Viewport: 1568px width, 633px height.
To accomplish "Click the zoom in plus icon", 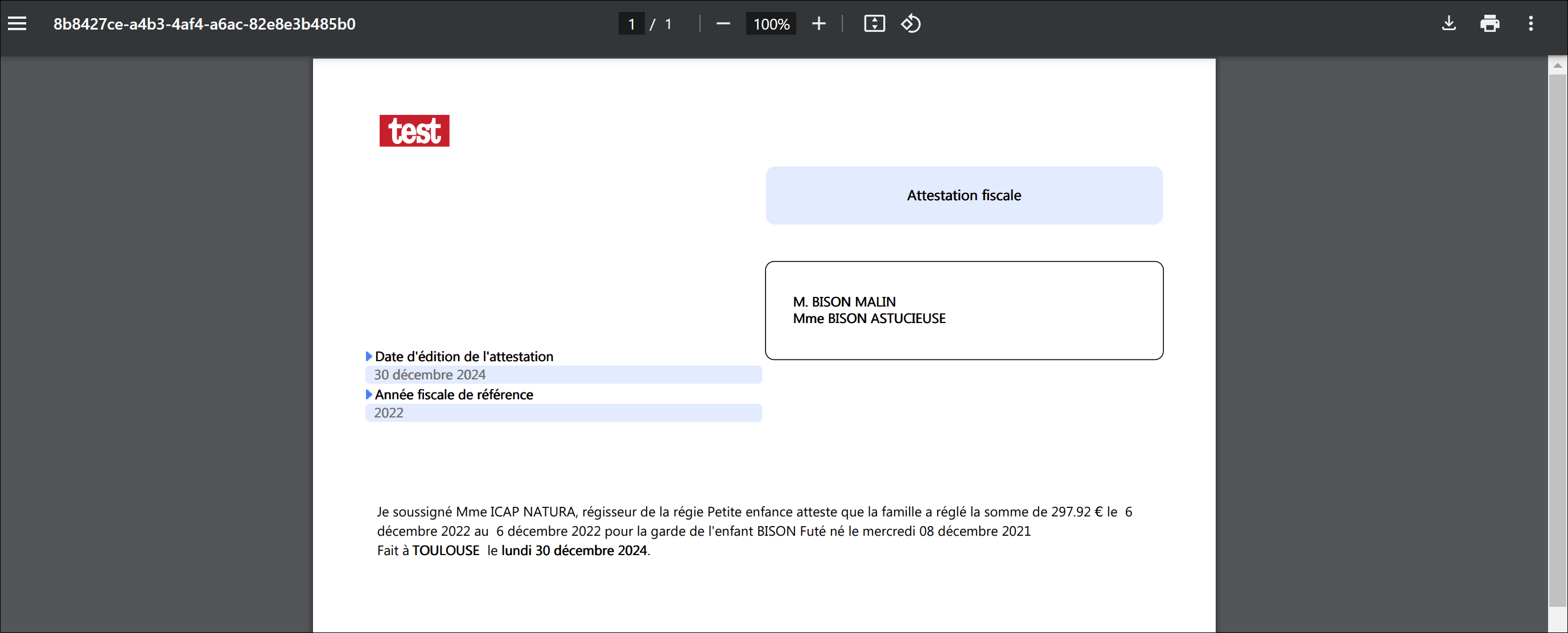I will [818, 24].
